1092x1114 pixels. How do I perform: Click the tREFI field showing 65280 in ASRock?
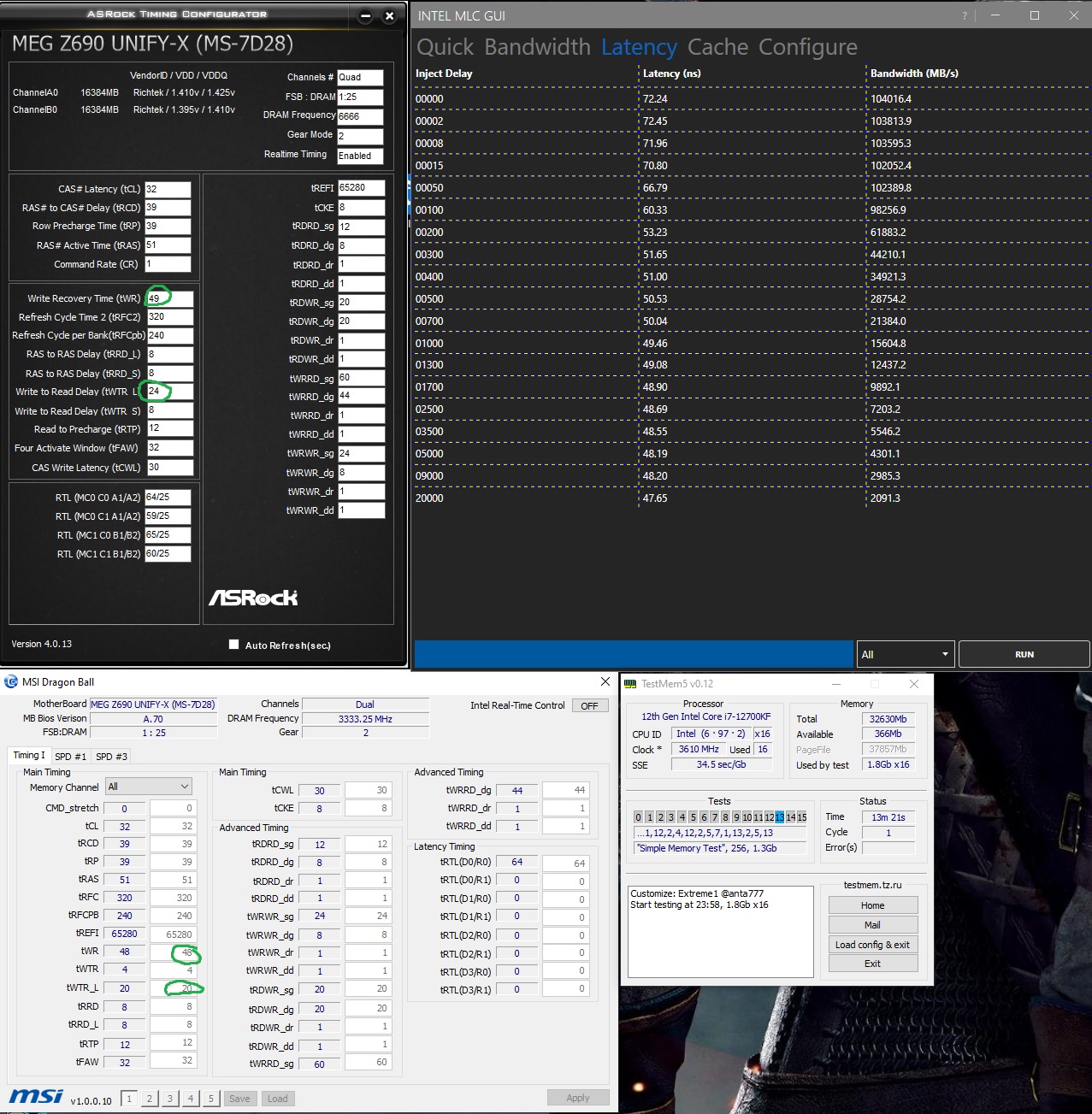(361, 187)
